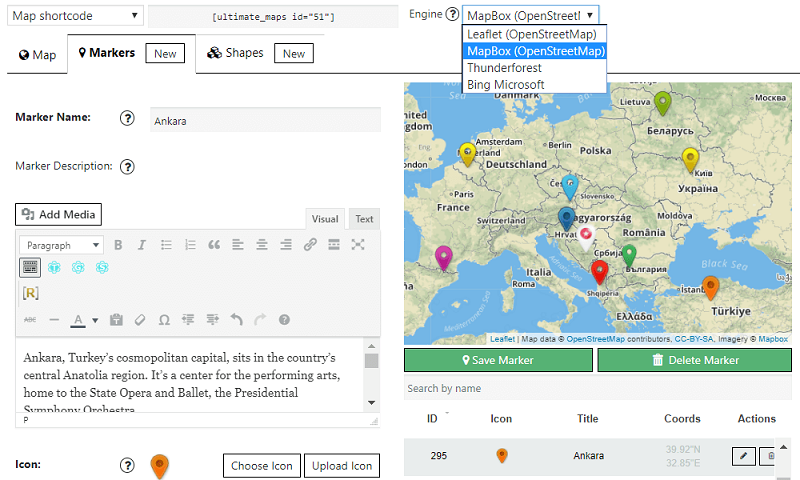Toggle fullscreen editor mode
800x480 pixels.
[x=358, y=245]
